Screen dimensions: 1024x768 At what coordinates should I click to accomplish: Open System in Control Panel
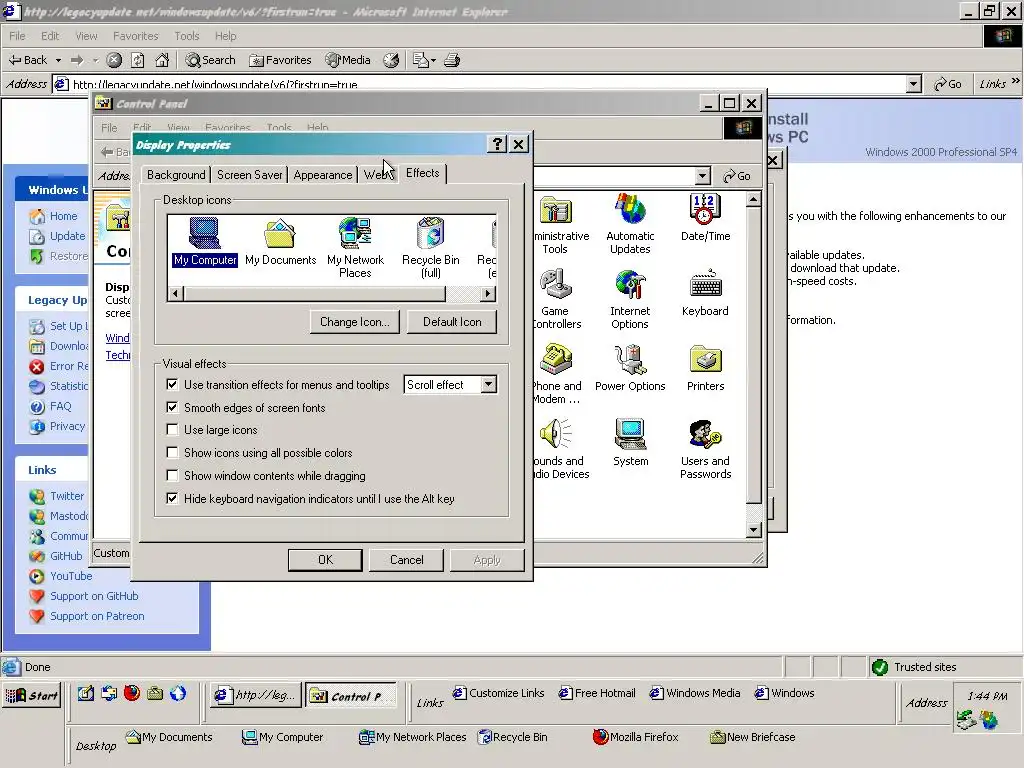(630, 442)
